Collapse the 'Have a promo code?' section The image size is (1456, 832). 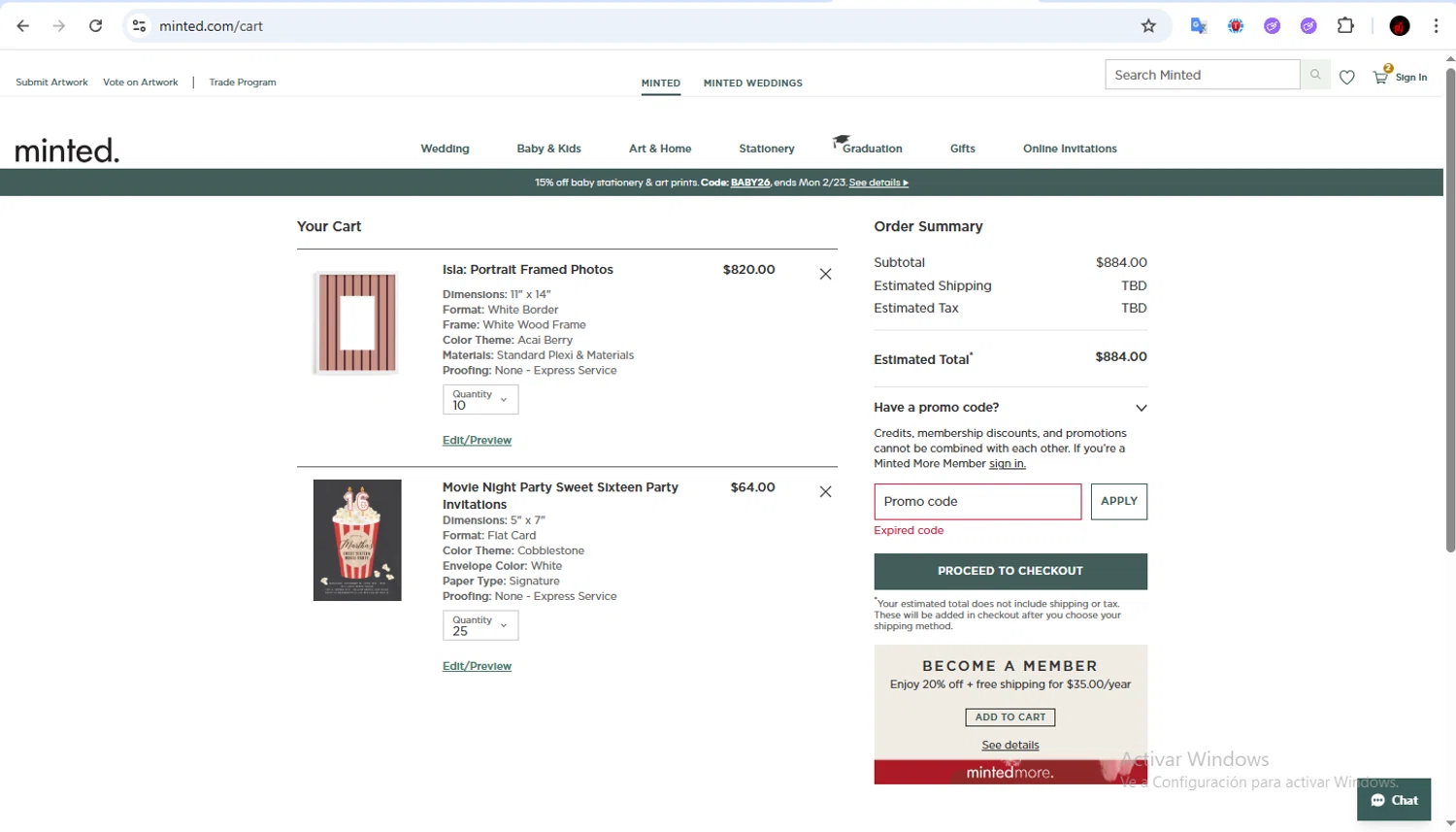(1142, 408)
